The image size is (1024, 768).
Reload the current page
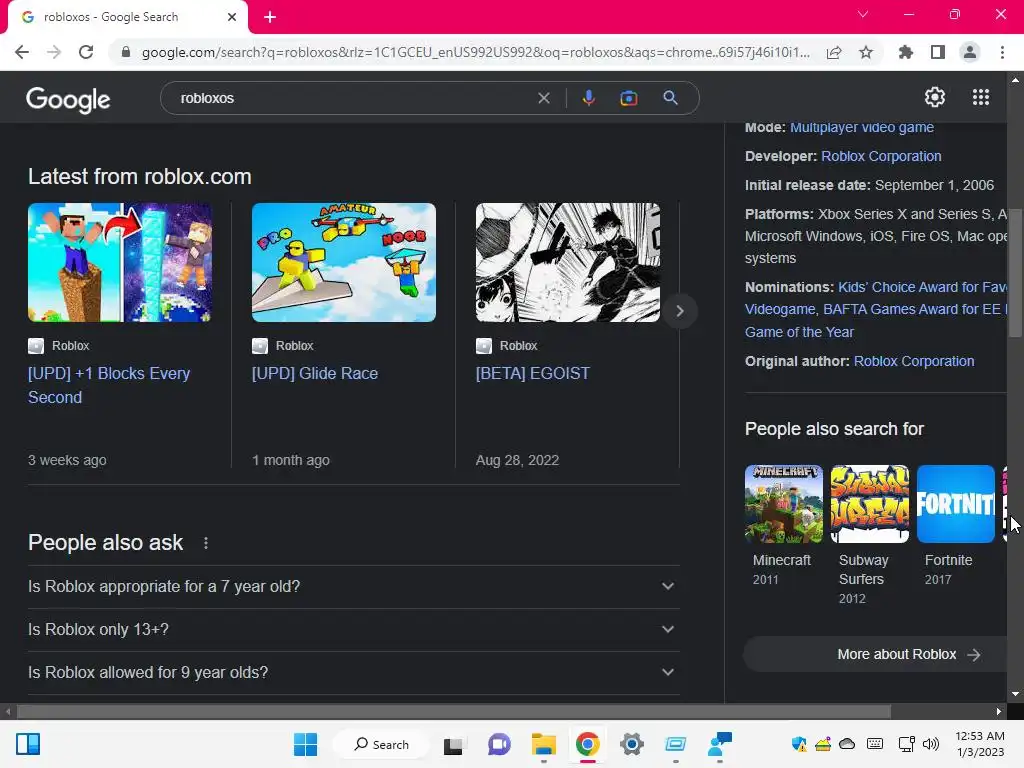86,52
